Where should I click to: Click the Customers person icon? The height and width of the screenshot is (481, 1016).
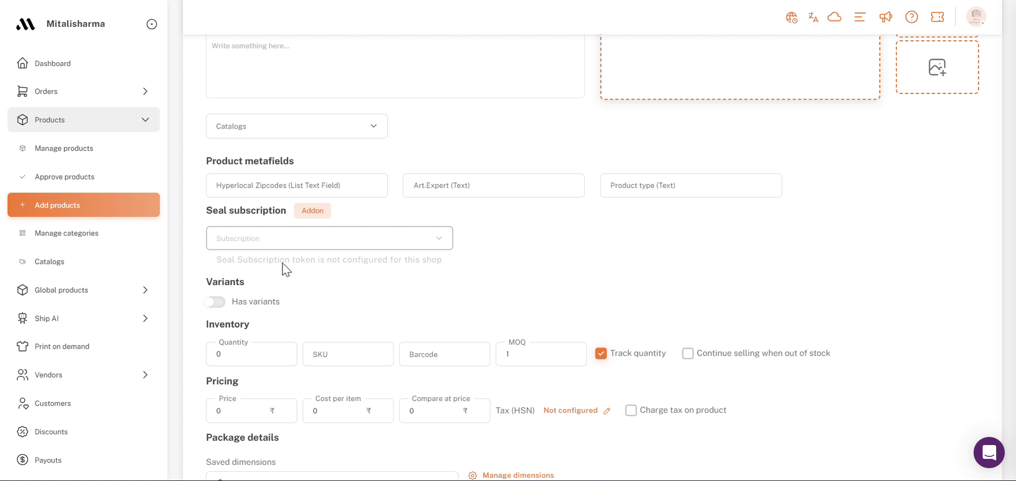pyautogui.click(x=23, y=403)
